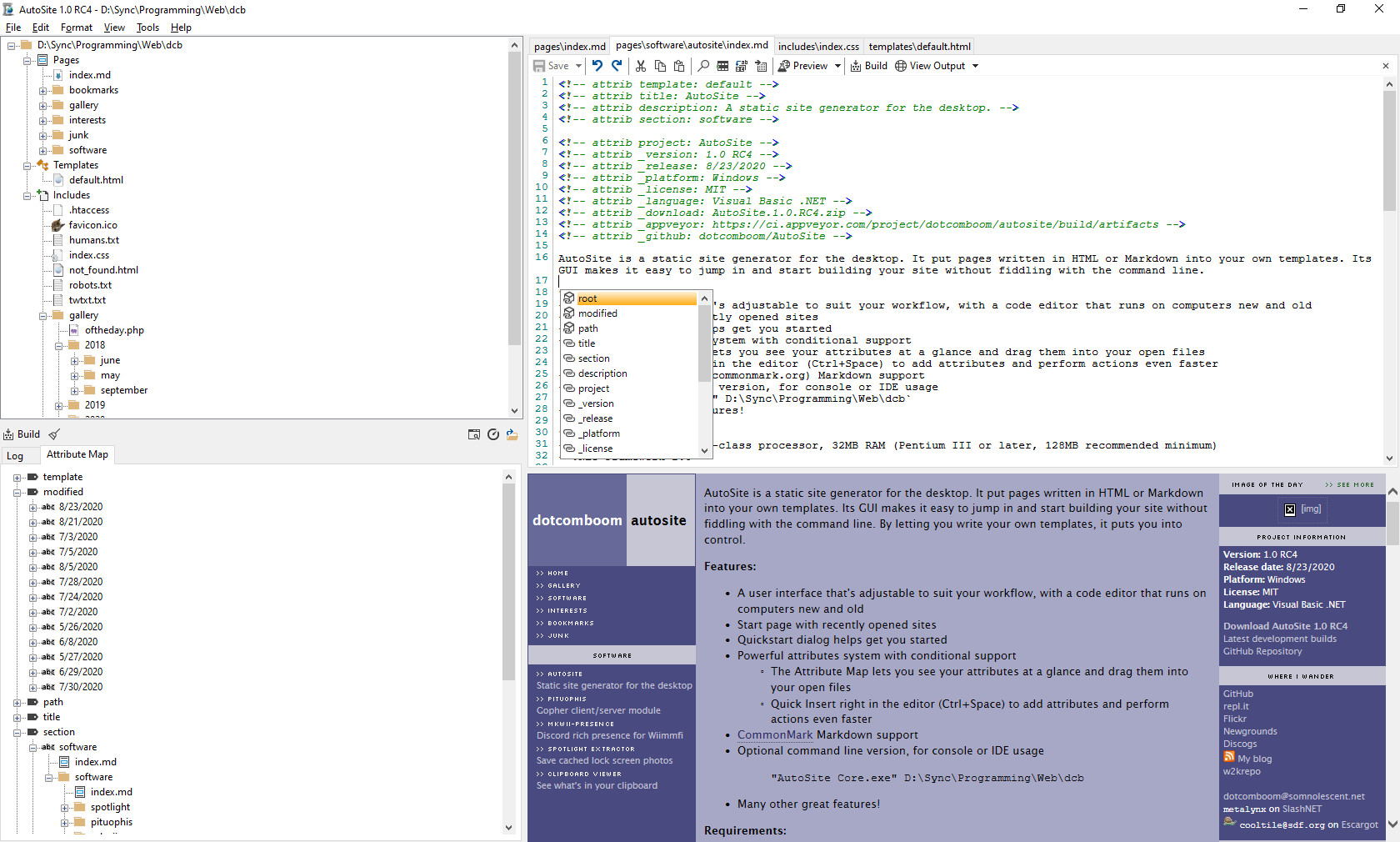Expand the bookmarks folder in Pages tree
Image resolution: width=1400 pixels, height=842 pixels.
point(43,90)
